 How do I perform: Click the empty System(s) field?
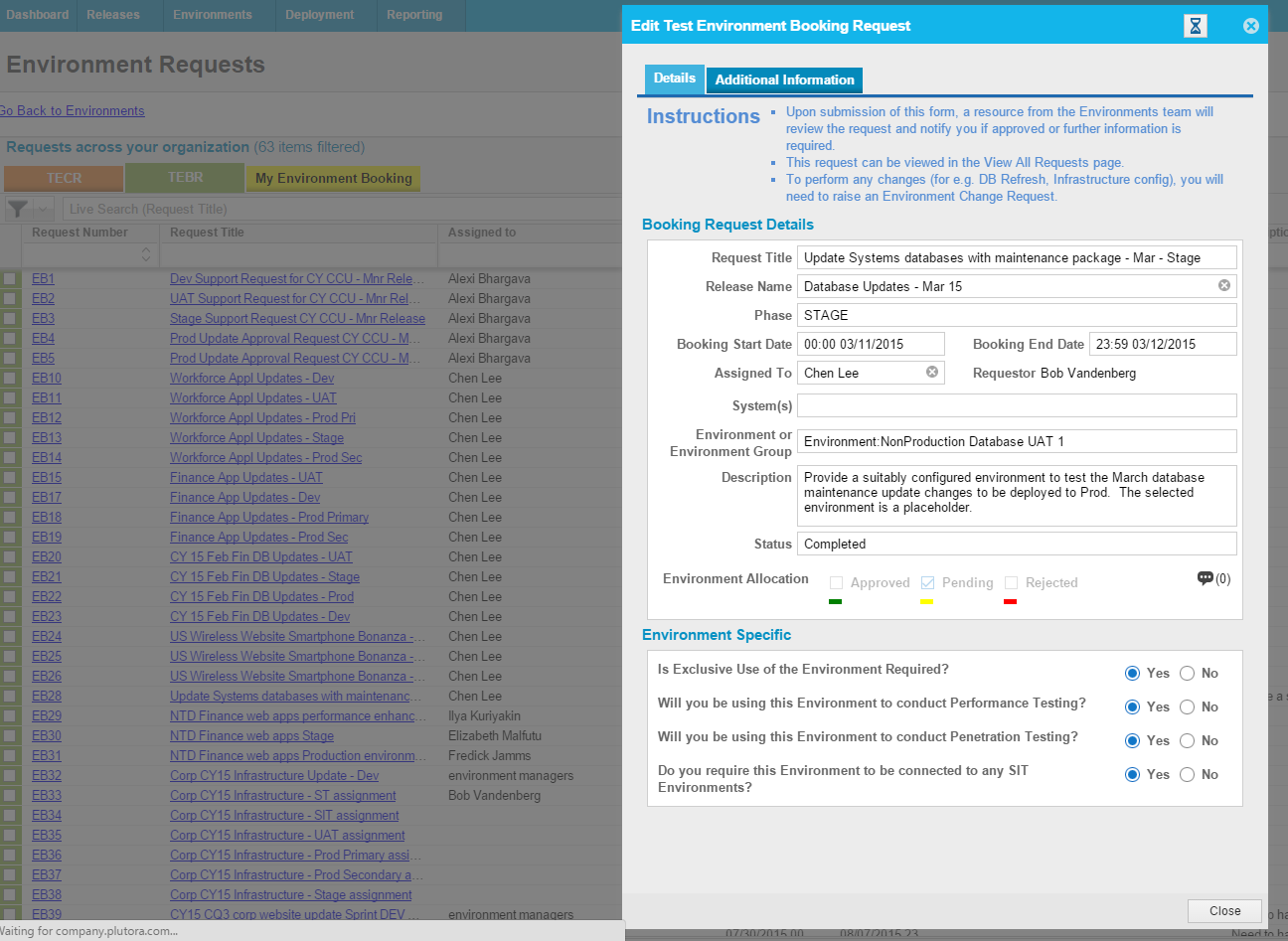click(1017, 405)
